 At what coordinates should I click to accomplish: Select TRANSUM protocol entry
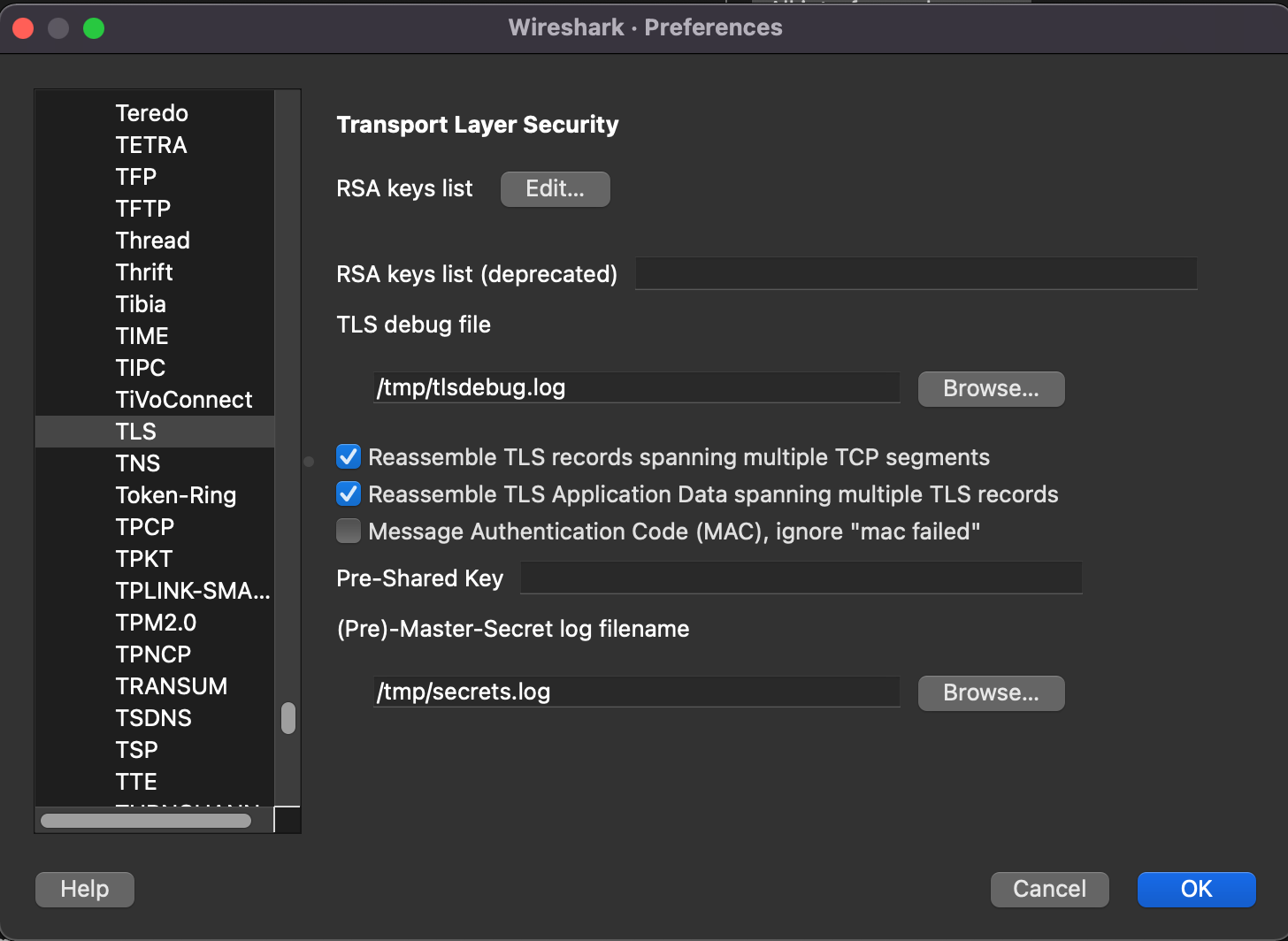point(155,686)
